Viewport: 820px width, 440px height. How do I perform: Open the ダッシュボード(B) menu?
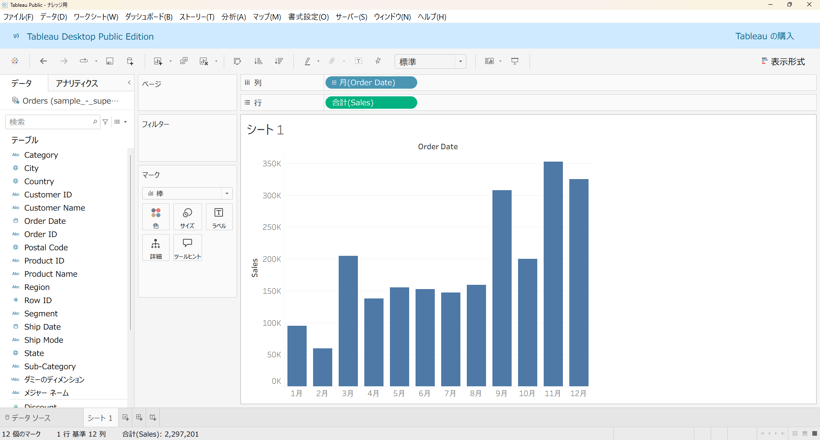[149, 17]
